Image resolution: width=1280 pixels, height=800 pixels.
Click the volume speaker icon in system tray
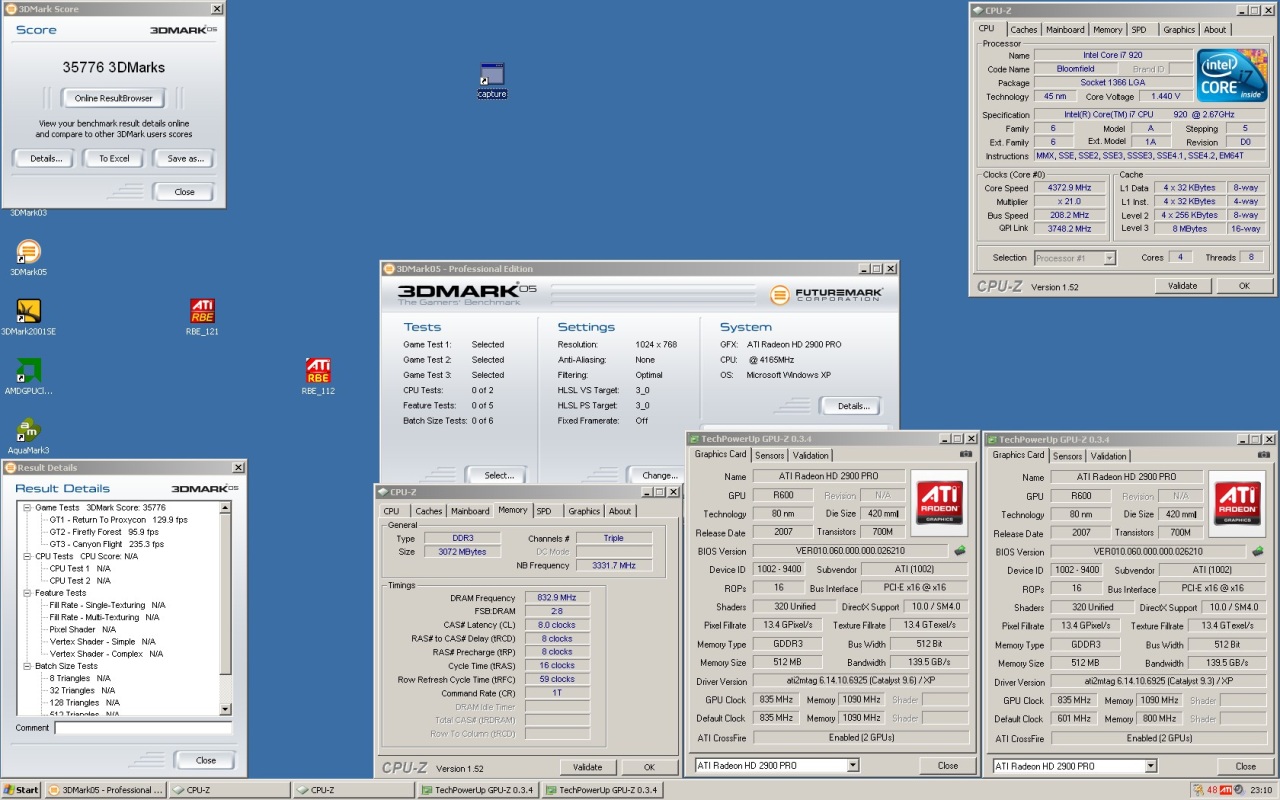click(x=1241, y=790)
